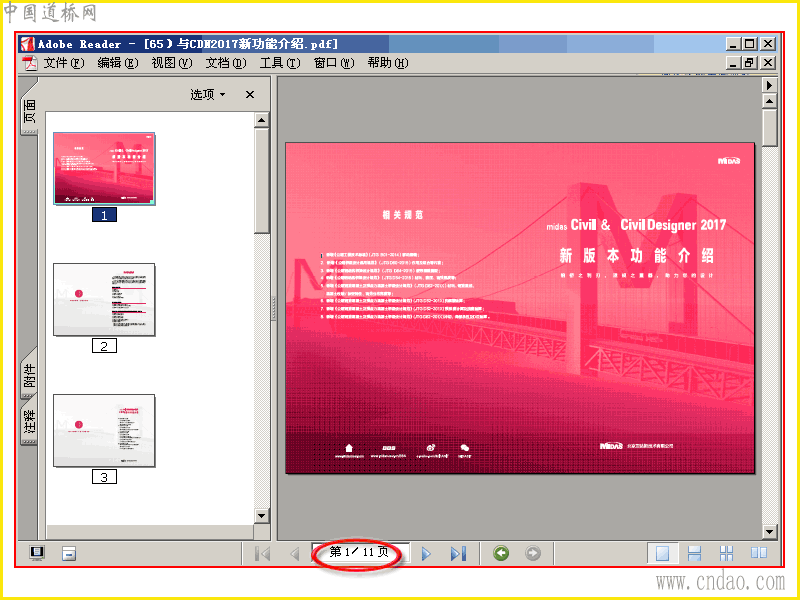Open the 编辑(E) menu

[118, 63]
